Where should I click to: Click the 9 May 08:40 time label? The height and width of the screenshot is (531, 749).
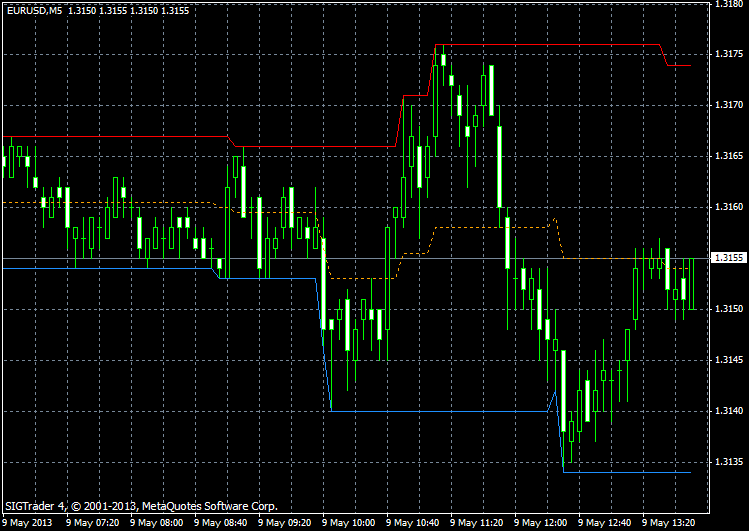coord(221,523)
